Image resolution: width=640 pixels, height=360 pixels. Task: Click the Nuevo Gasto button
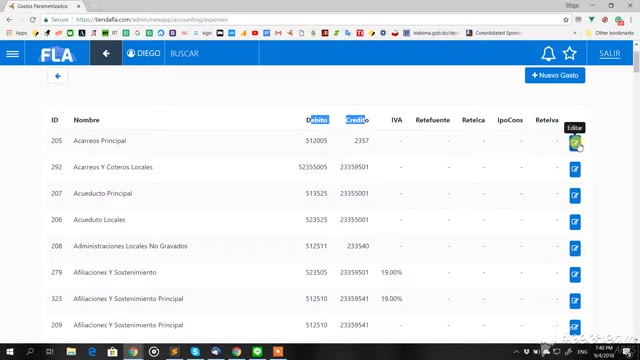(555, 75)
